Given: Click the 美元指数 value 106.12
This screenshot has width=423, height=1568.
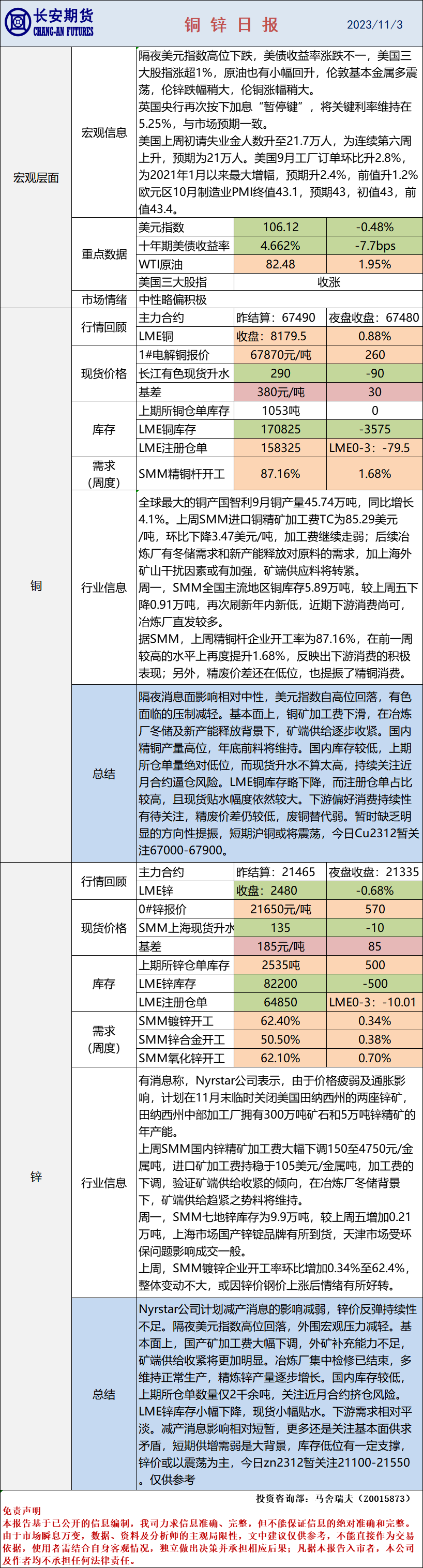Looking at the screenshot, I should [281, 227].
